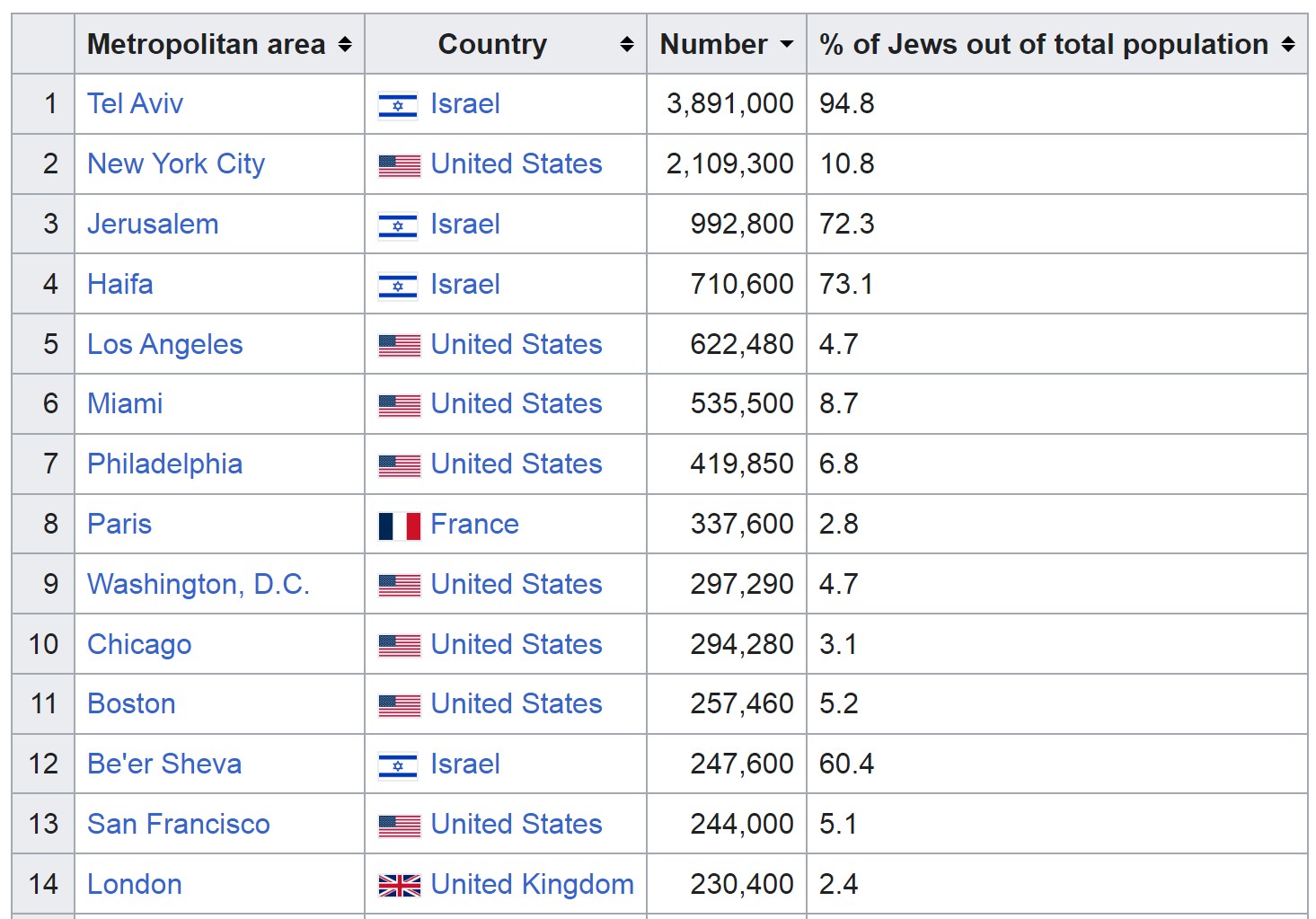The image size is (1316, 919).
Task: Click the US flag beside New York City
Action: coord(399,166)
